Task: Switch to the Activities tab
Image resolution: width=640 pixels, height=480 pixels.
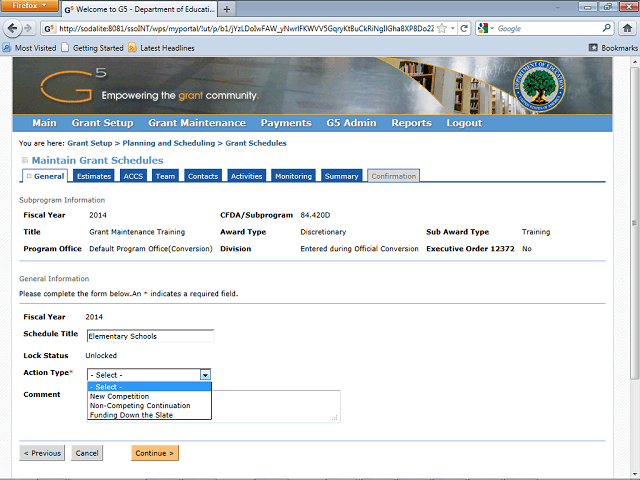Action: pos(247,176)
